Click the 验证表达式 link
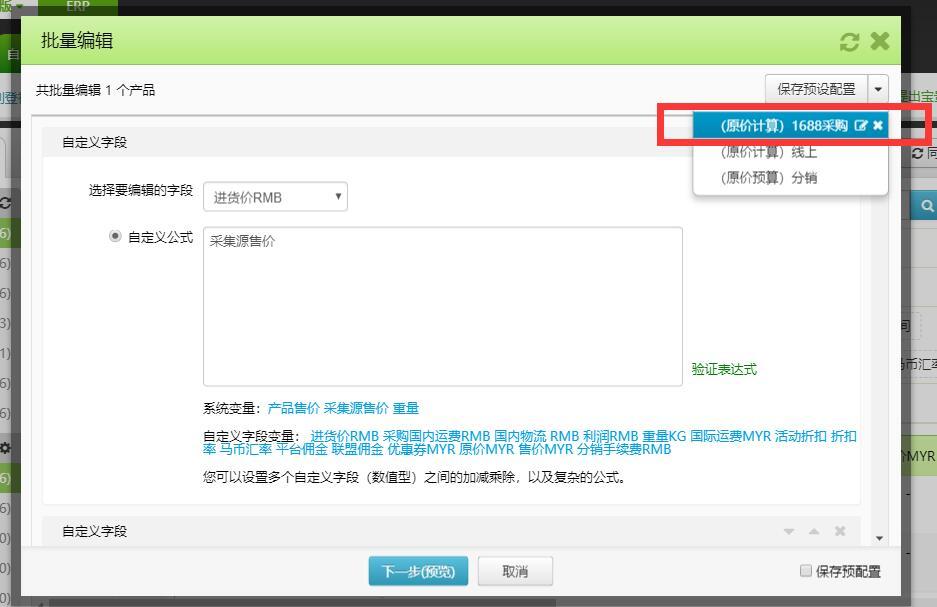Screen dimensions: 937x607 pos(724,369)
